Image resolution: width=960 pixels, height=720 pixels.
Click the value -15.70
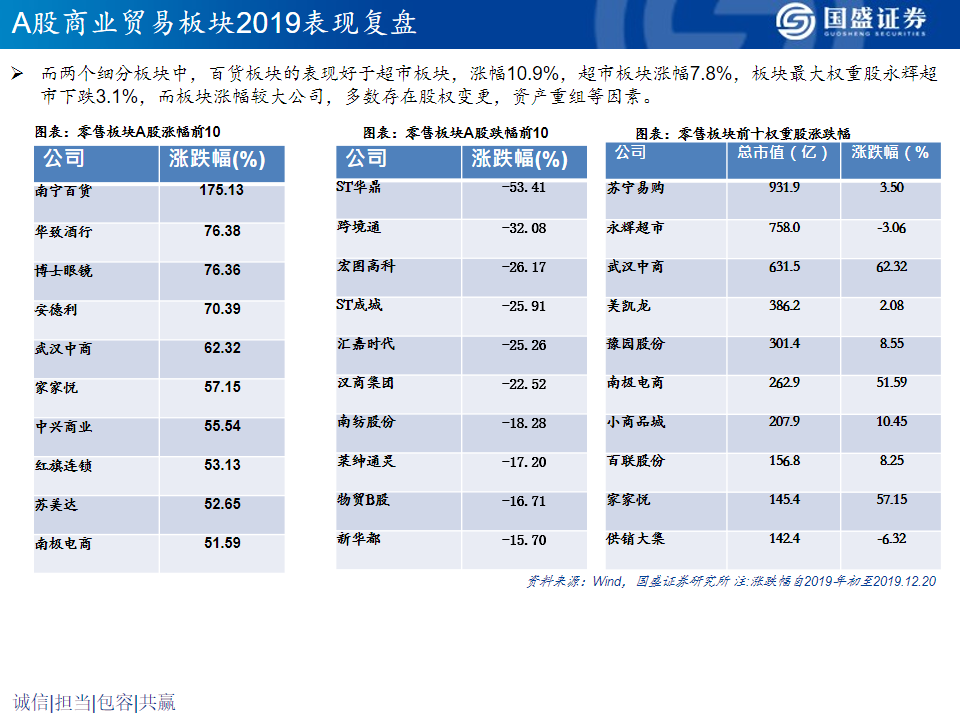tap(523, 540)
